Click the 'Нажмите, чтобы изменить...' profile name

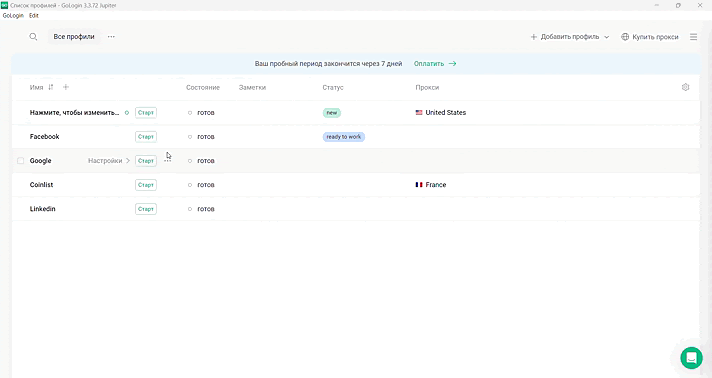click(74, 113)
